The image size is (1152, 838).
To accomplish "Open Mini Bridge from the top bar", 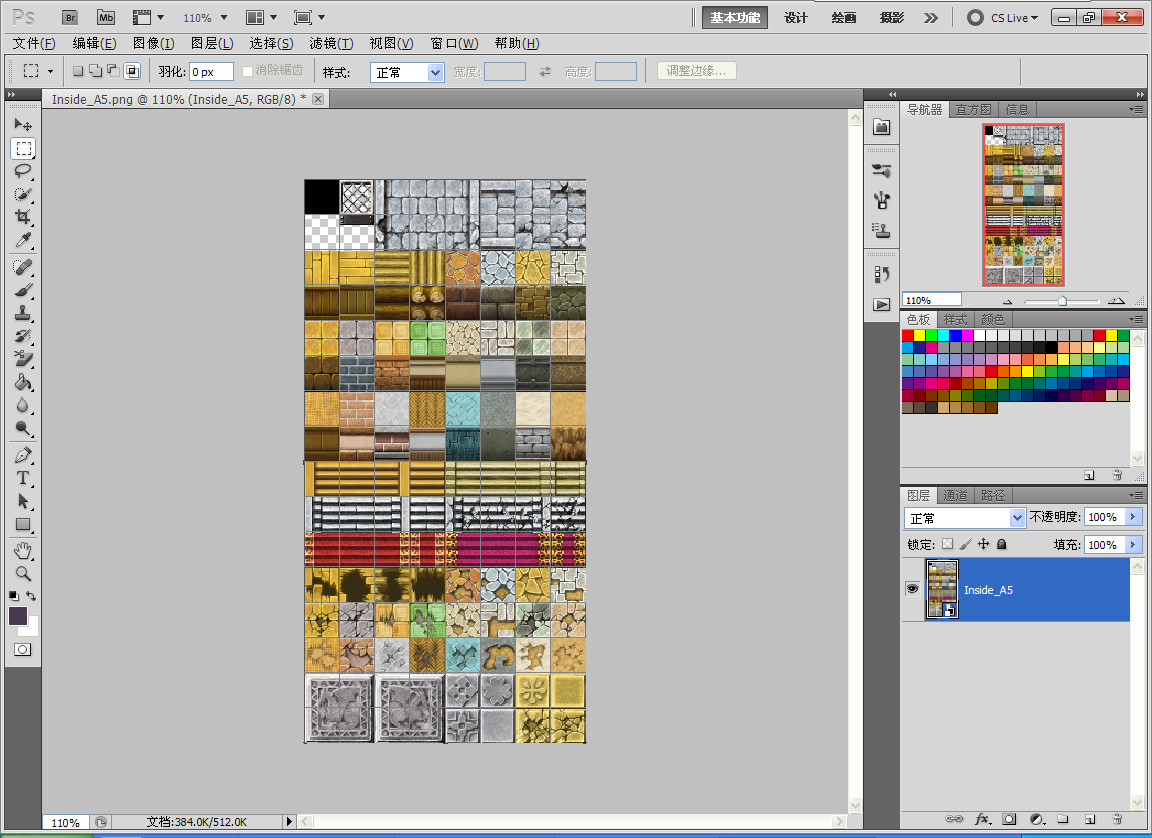I will pos(106,18).
